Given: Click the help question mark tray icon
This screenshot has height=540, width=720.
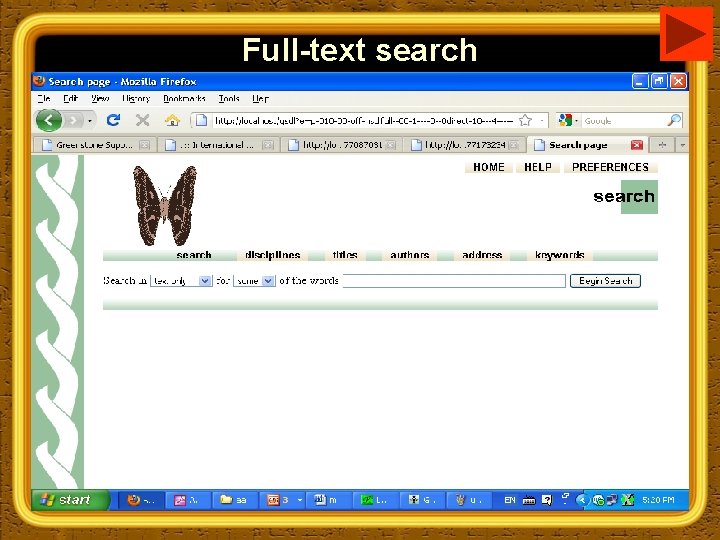Looking at the screenshot, I should tap(547, 500).
